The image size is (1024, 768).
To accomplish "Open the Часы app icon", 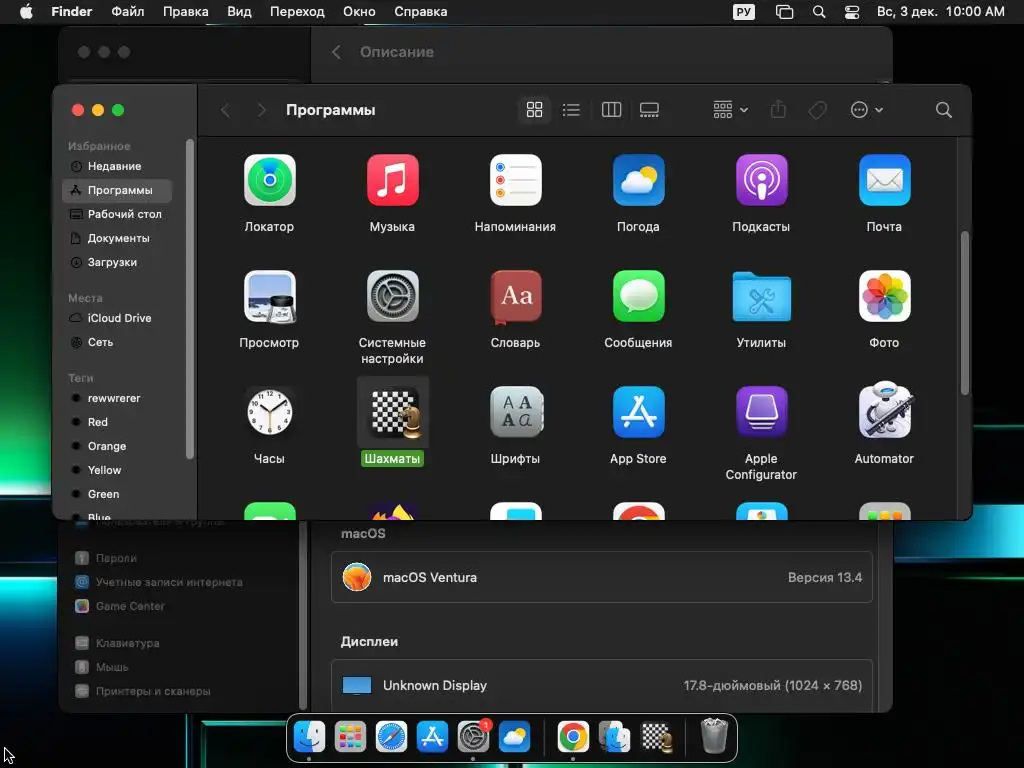I will click(x=269, y=412).
